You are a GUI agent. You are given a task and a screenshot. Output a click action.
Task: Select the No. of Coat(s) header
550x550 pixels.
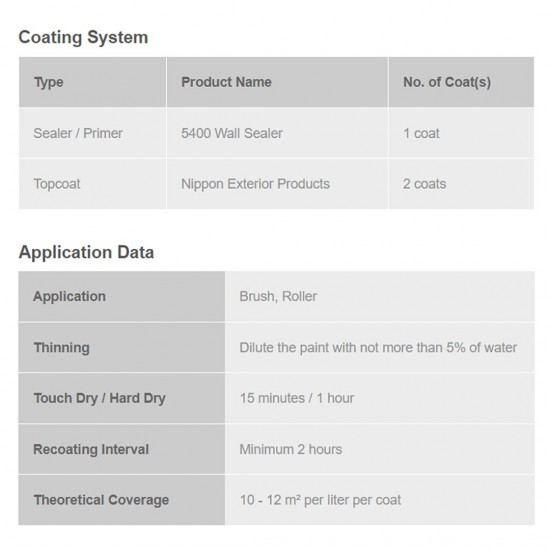[x=461, y=82]
